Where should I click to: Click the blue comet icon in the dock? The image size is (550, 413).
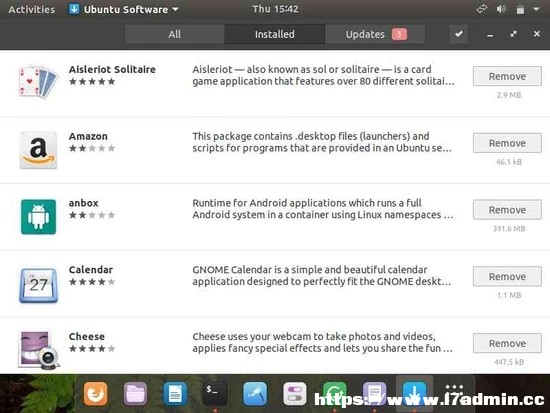tap(255, 394)
